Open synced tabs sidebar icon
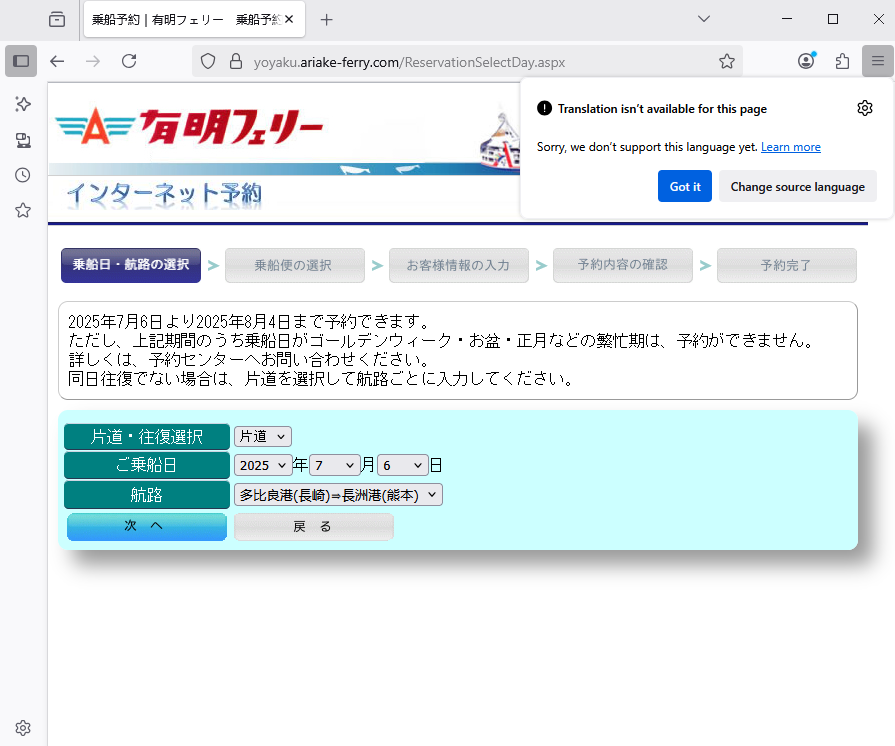895x746 pixels. point(23,140)
